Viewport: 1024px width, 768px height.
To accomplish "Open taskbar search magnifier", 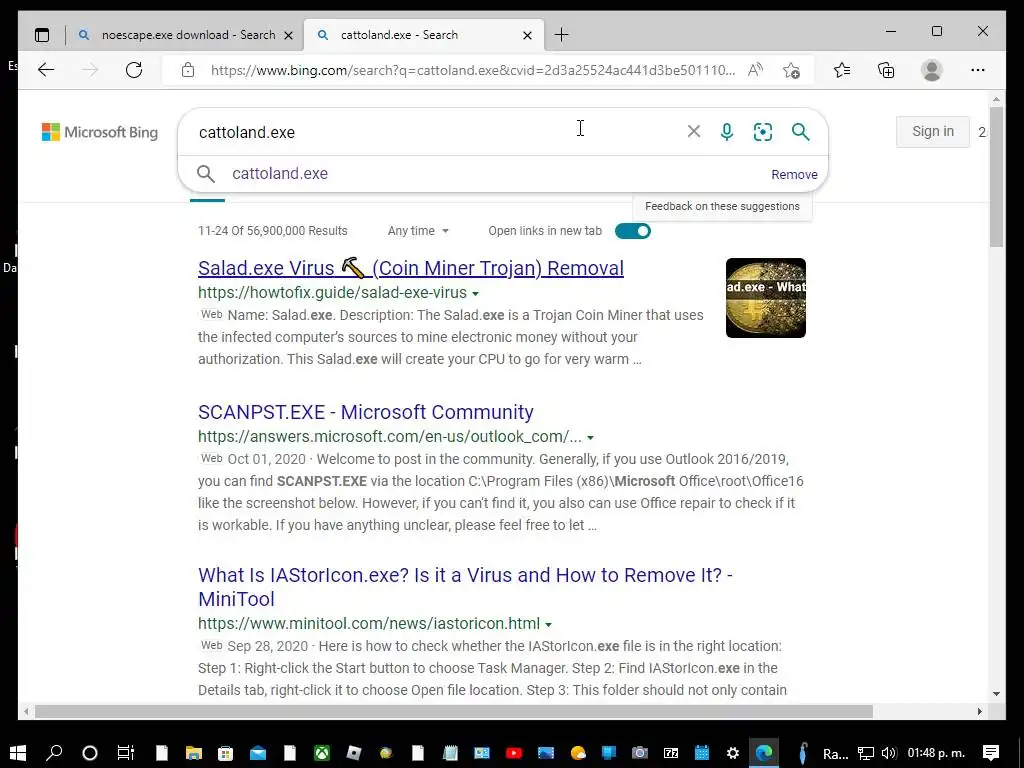I will point(54,753).
